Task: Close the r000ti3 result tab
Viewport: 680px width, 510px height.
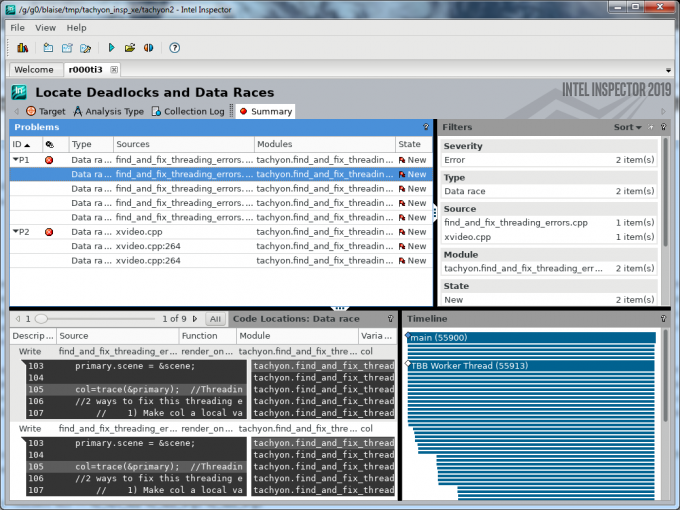Action: coord(114,70)
